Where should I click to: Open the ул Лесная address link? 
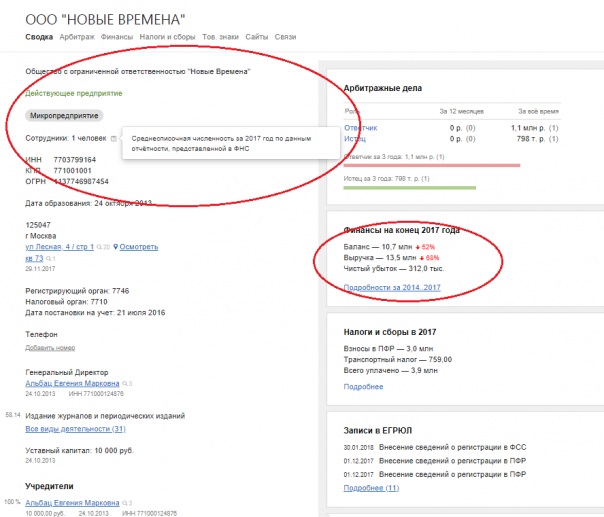[x=62, y=246]
